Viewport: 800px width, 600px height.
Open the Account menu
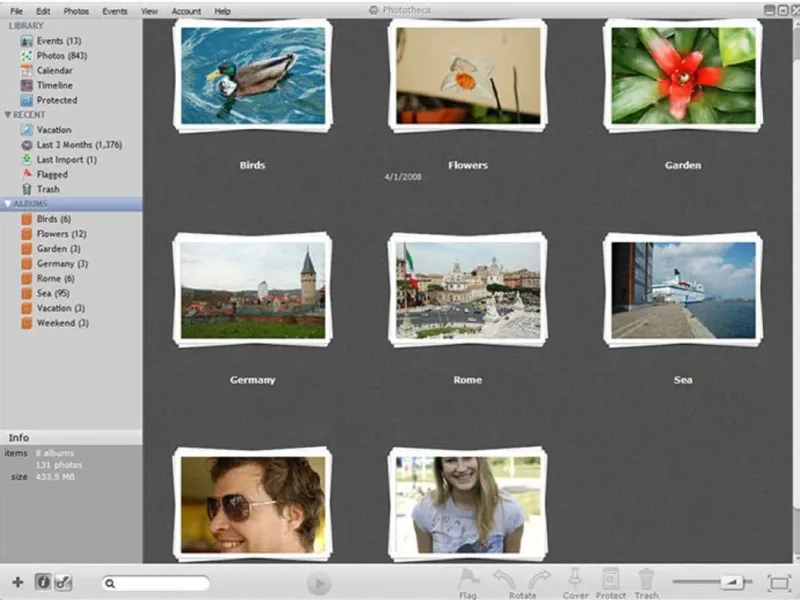tap(186, 11)
